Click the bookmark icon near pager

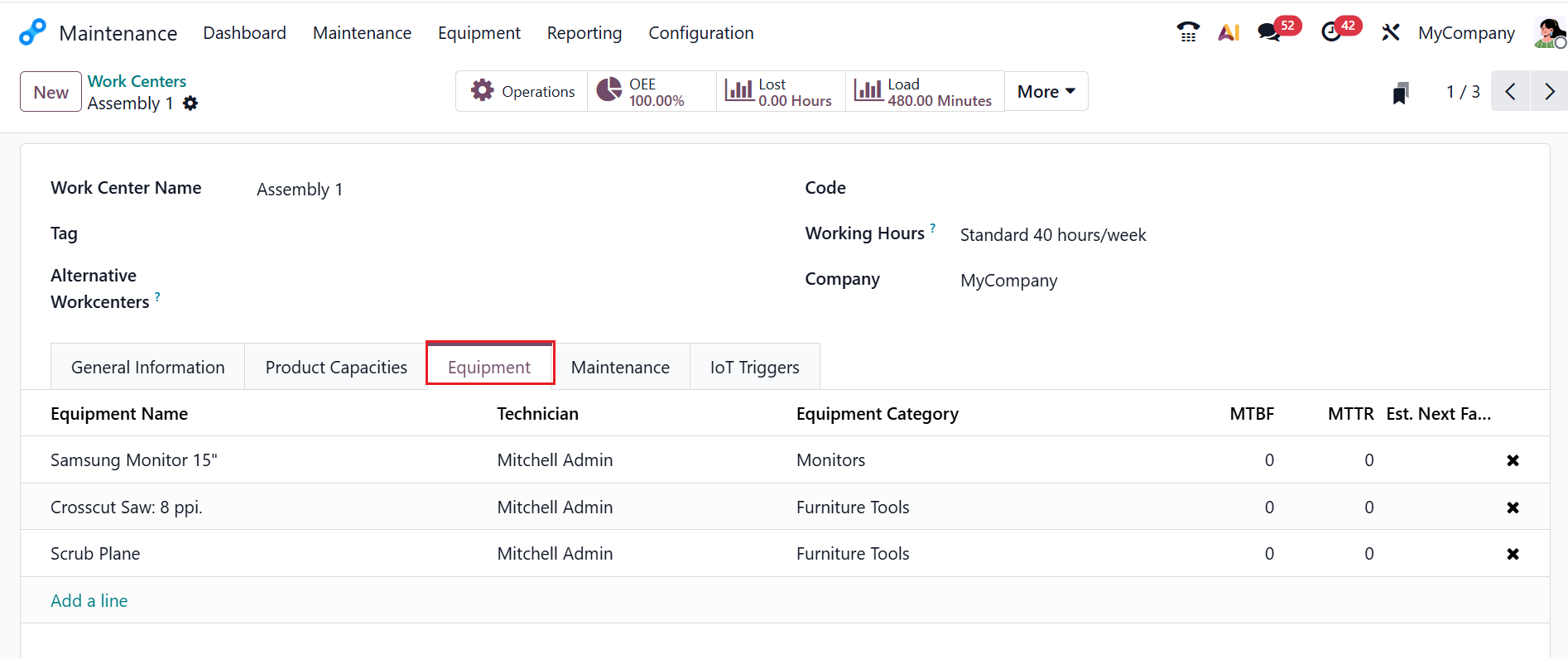[x=1400, y=93]
